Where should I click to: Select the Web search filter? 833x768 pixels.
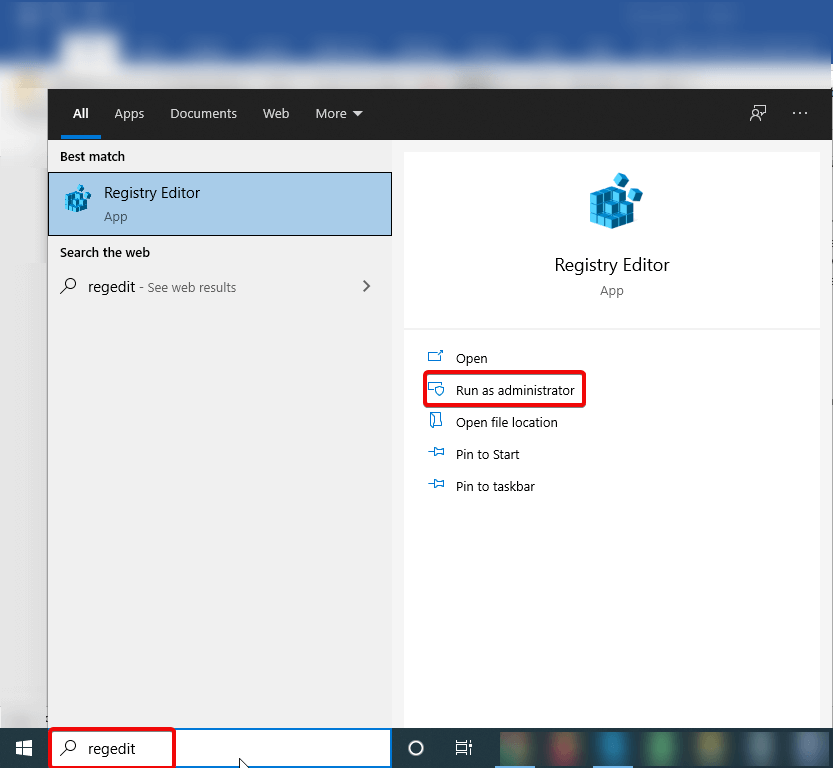276,113
